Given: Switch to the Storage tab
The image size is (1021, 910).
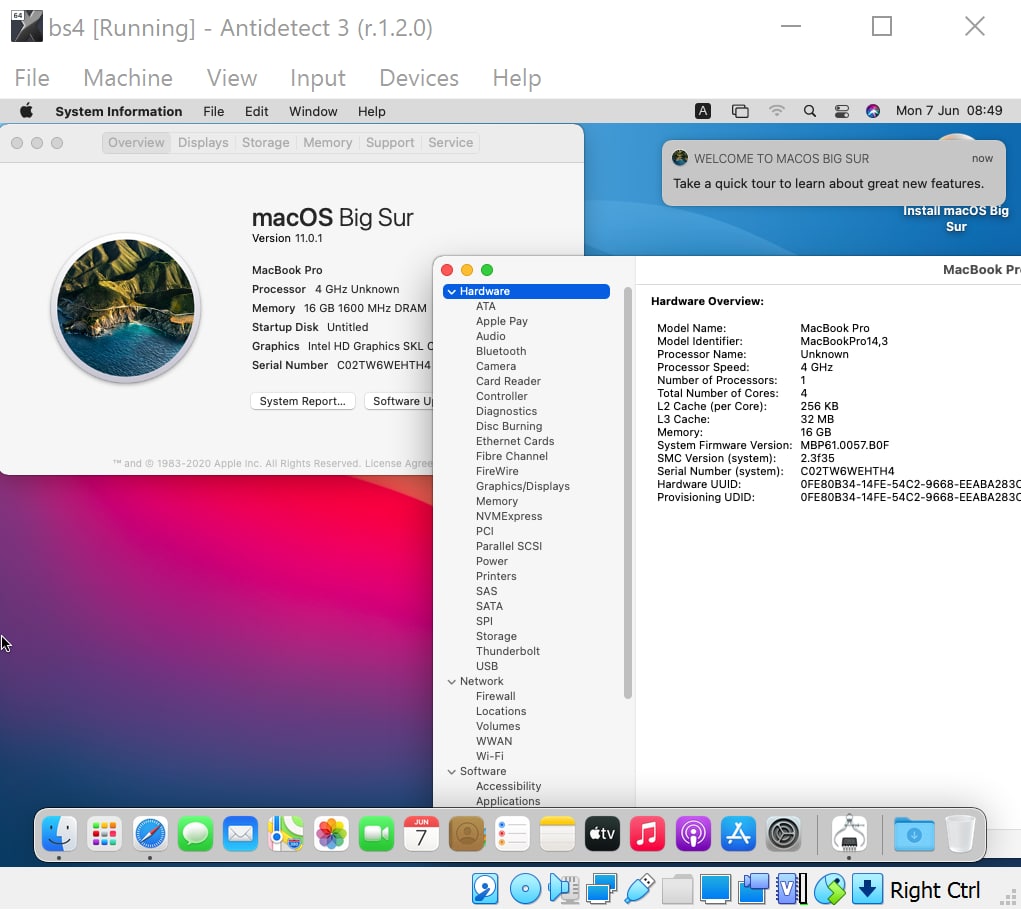Looking at the screenshot, I should click(x=266, y=143).
